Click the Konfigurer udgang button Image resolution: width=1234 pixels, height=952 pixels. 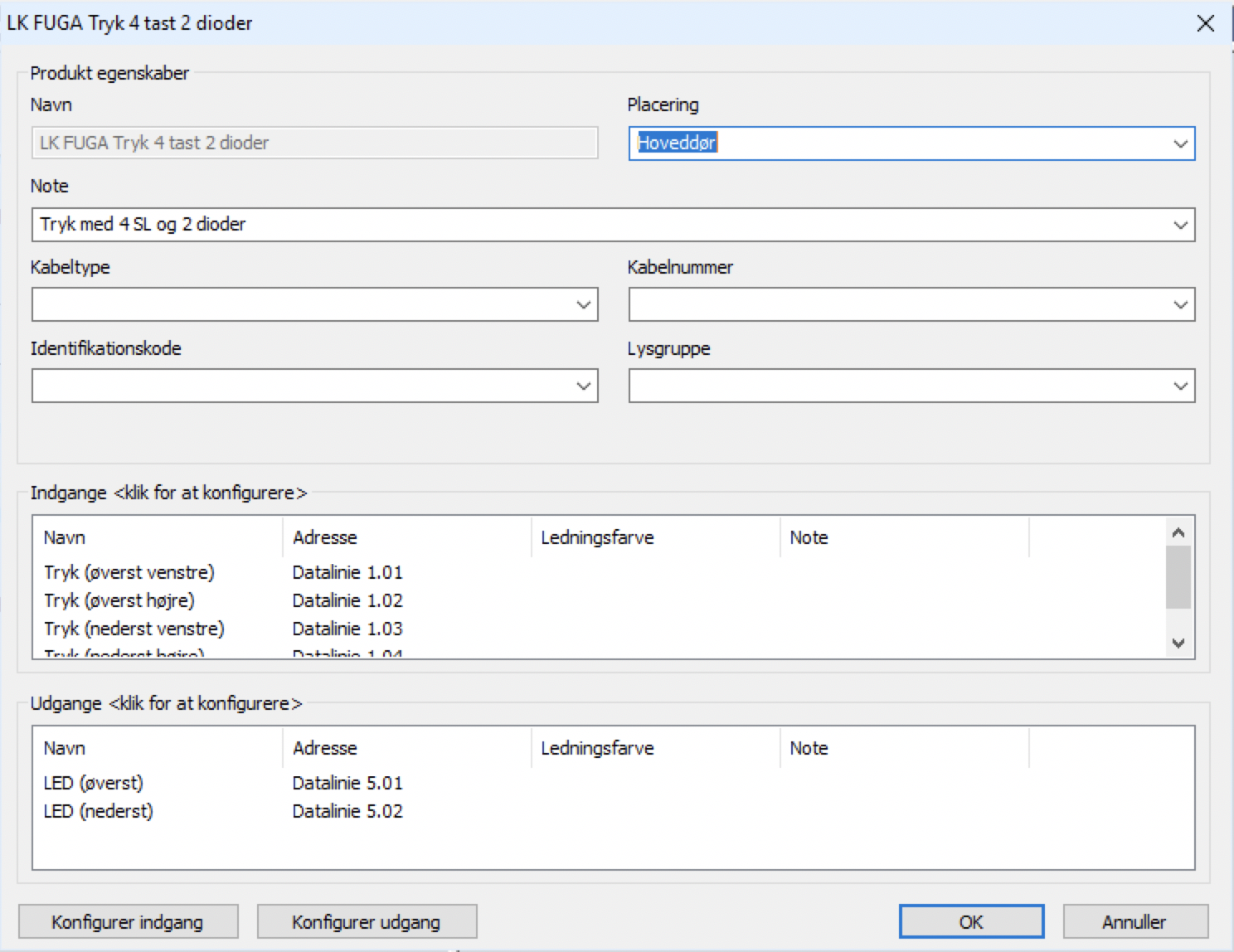click(x=367, y=922)
